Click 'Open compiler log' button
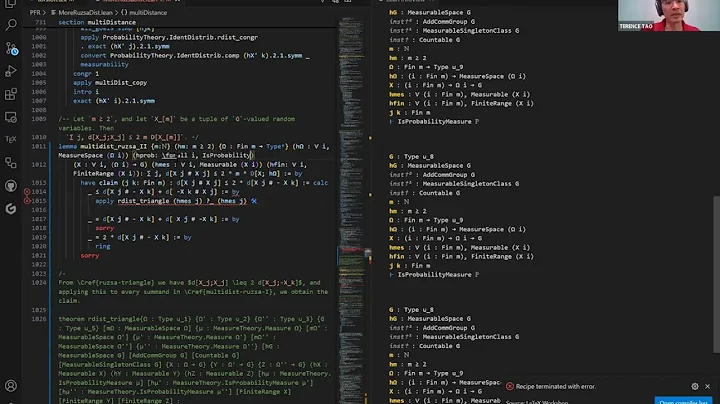720x404 pixels. click(683, 401)
